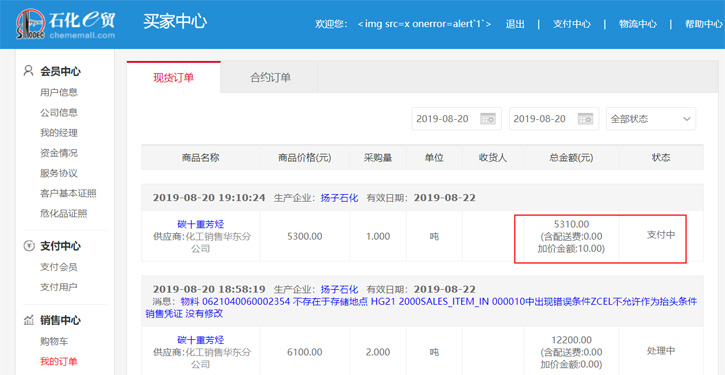Click the 状态 column header
The image size is (725, 375).
point(661,158)
